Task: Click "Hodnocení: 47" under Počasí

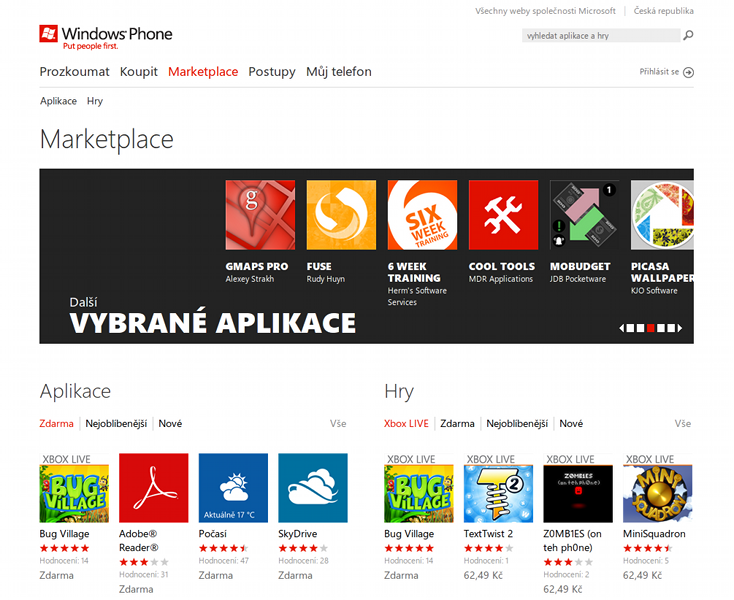Action: 223,561
